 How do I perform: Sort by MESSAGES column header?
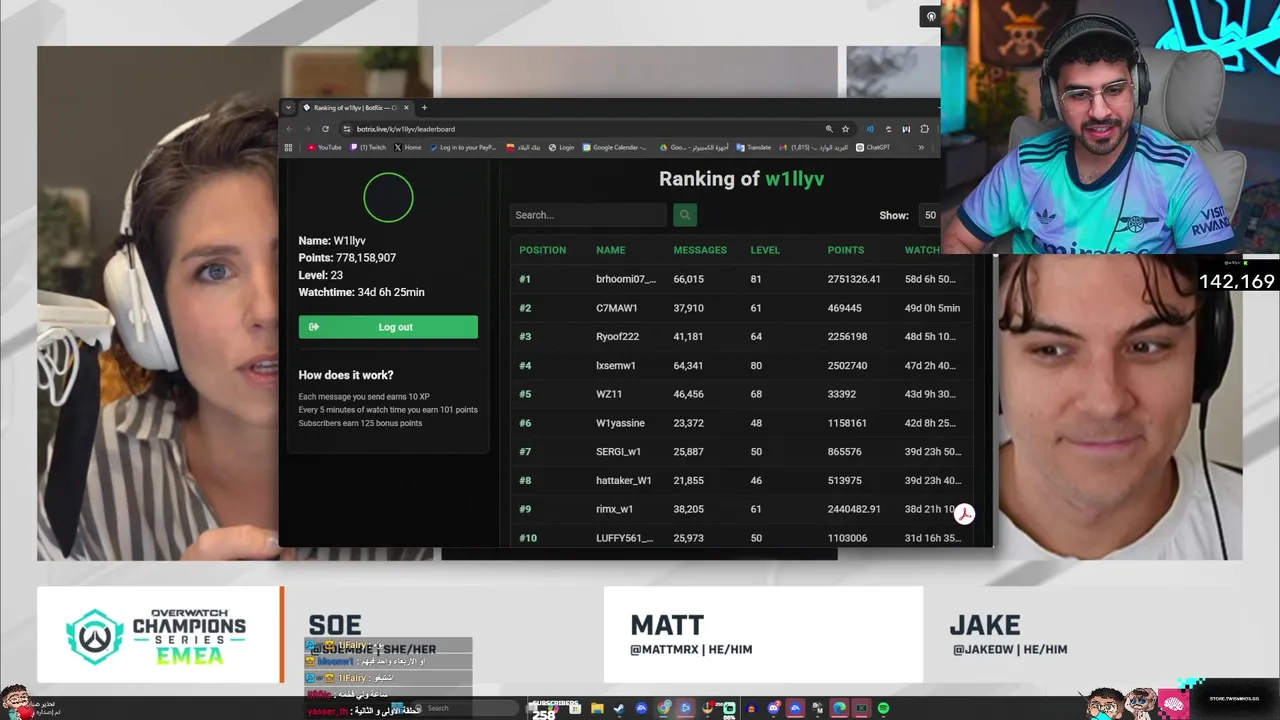pos(700,250)
